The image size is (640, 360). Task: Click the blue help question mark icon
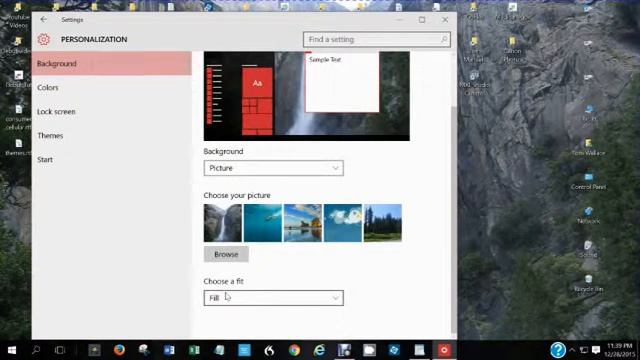pyautogui.click(x=558, y=350)
